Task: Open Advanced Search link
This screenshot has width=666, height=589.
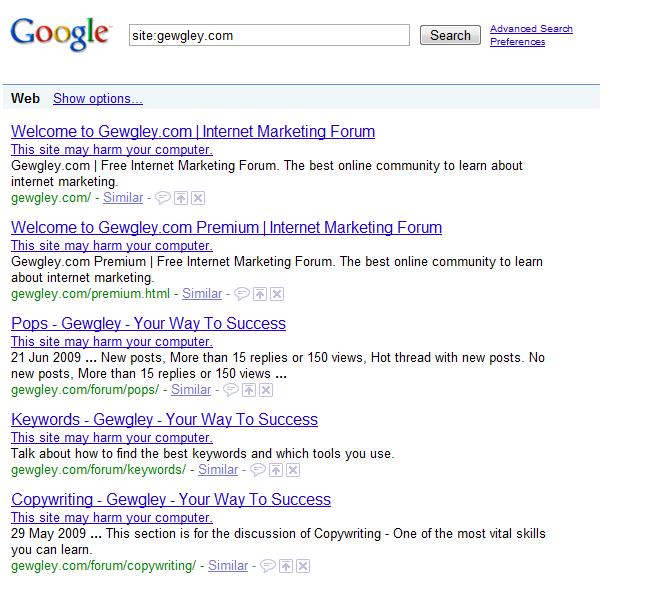Action: click(x=531, y=29)
